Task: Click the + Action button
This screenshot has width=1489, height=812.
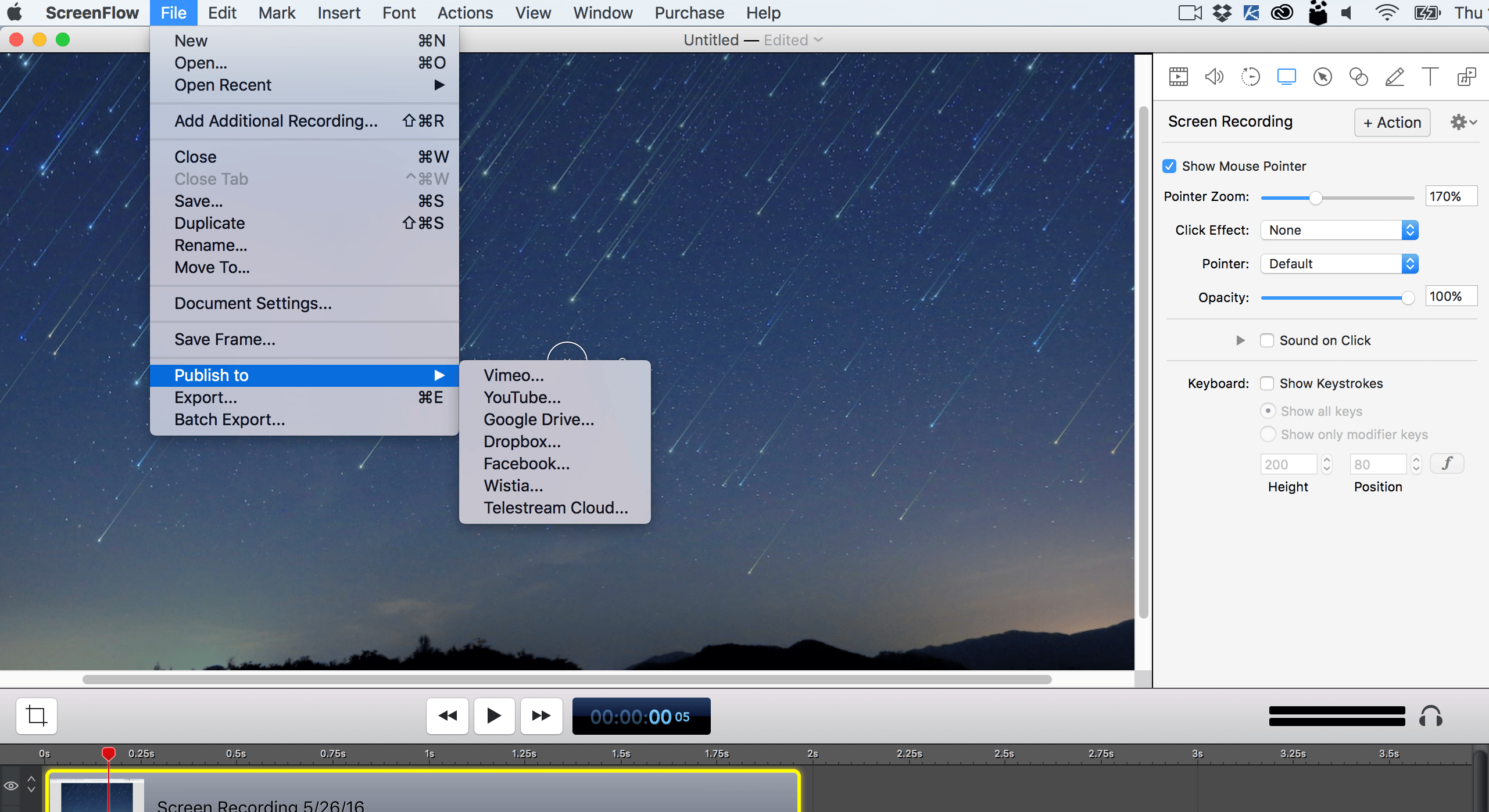Action: click(1392, 123)
